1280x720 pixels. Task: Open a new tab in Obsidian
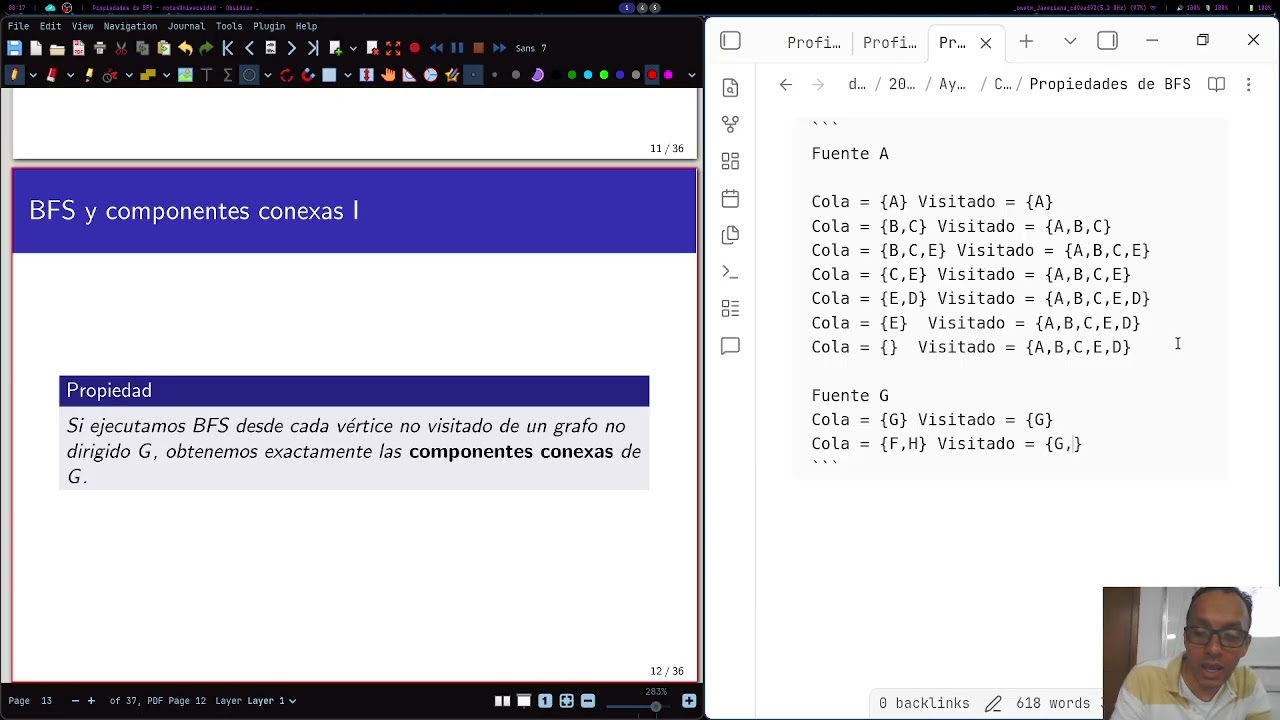pos(1026,41)
